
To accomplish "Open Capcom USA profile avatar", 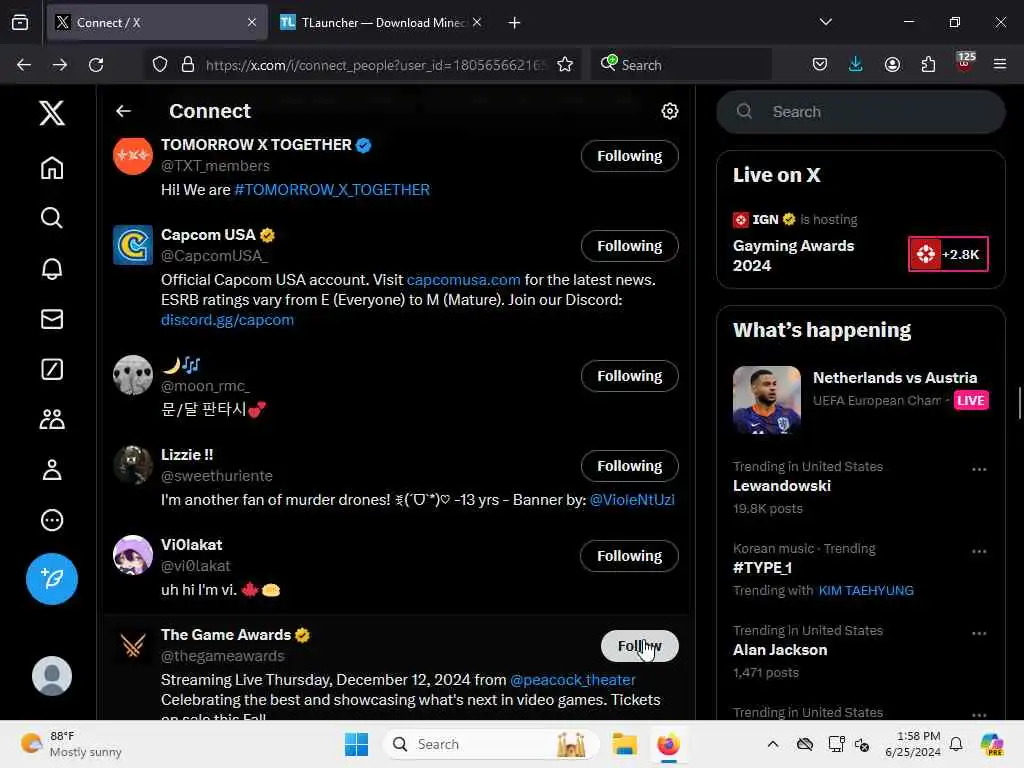I will click(133, 245).
